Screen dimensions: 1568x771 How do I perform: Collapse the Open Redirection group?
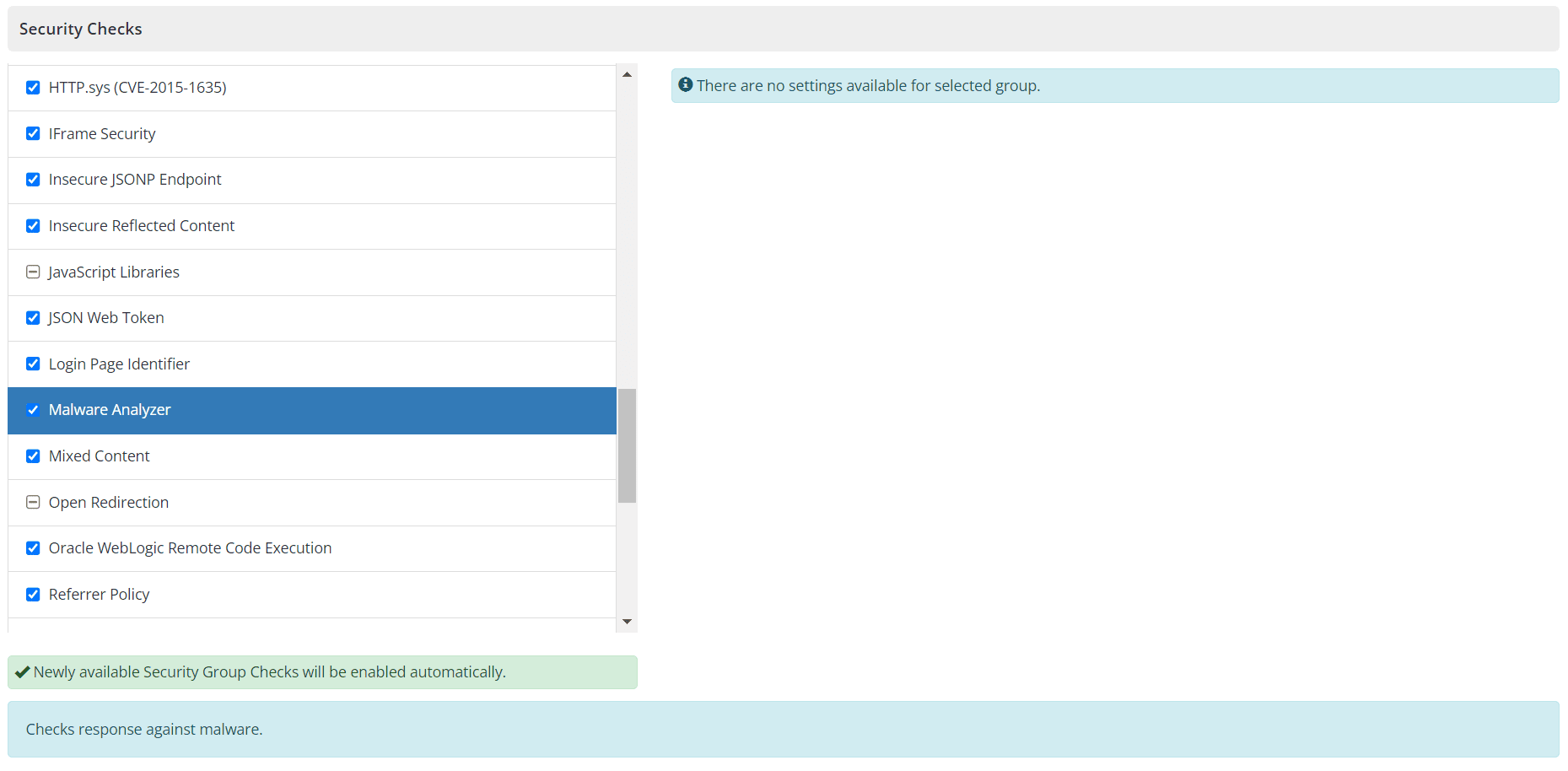[33, 502]
